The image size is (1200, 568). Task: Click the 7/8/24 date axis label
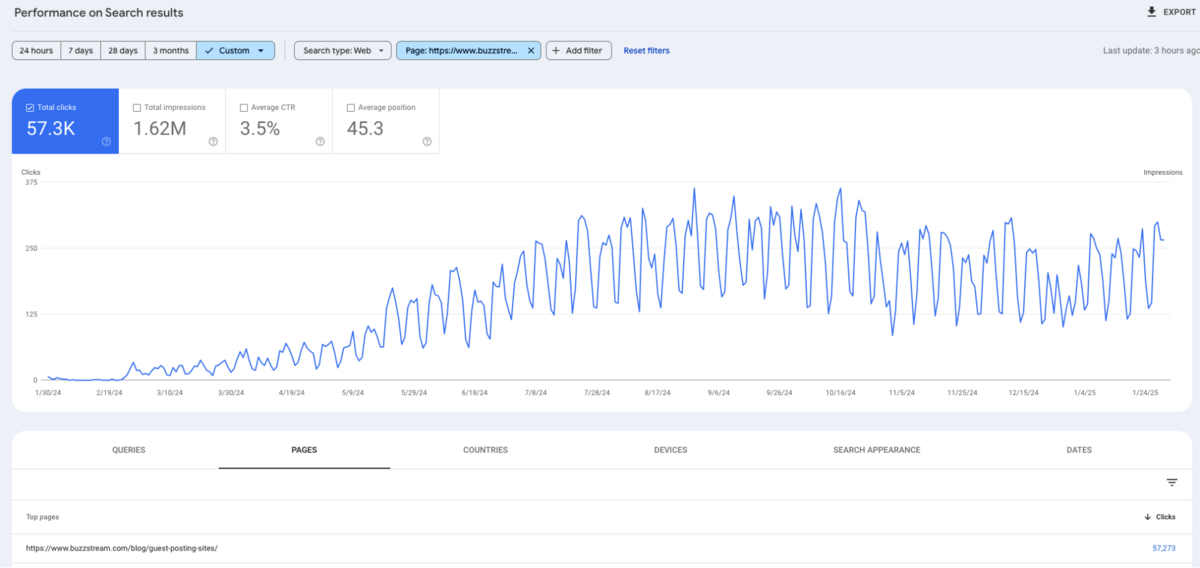click(535, 393)
